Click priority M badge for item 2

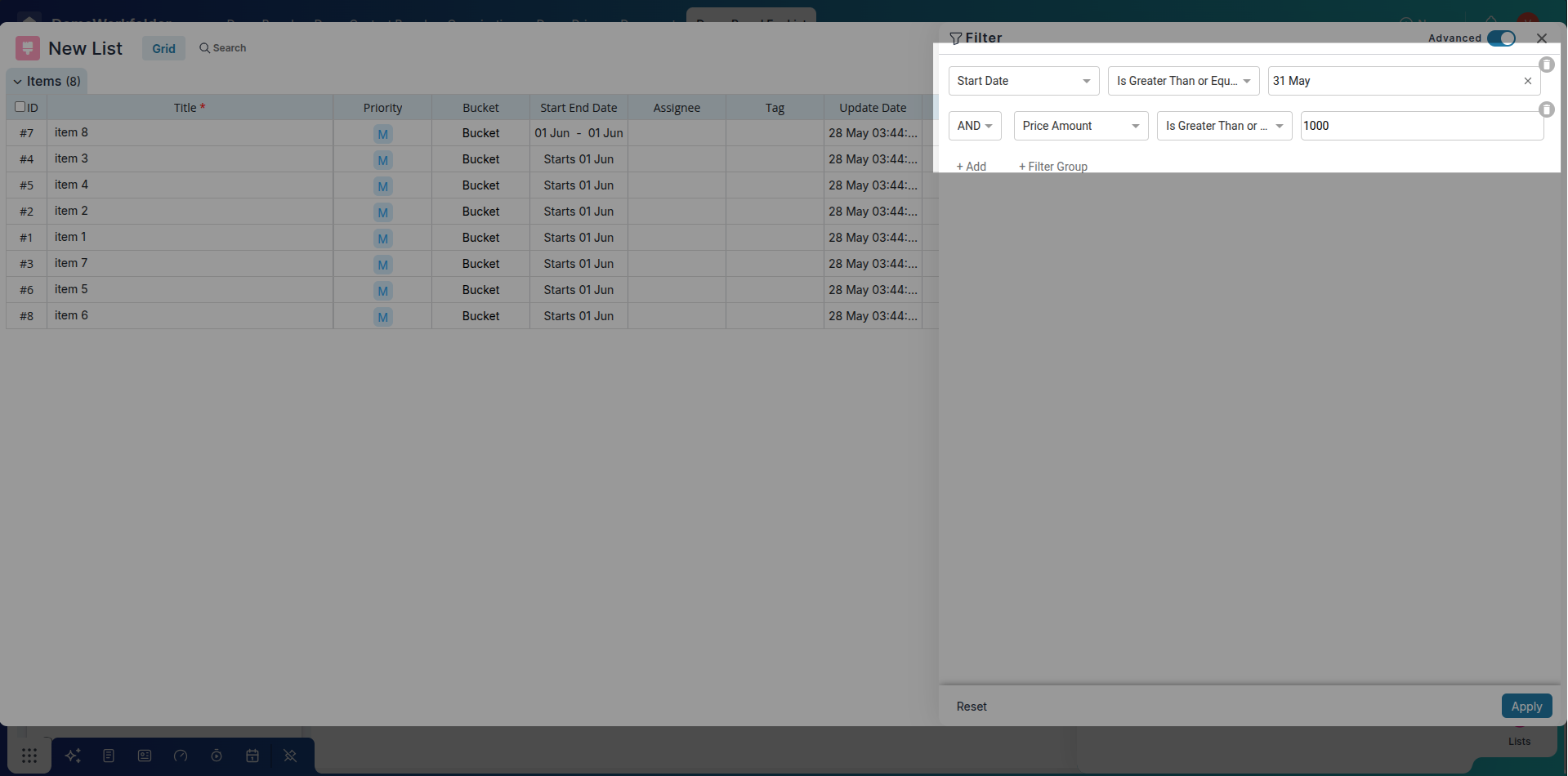tap(382, 212)
